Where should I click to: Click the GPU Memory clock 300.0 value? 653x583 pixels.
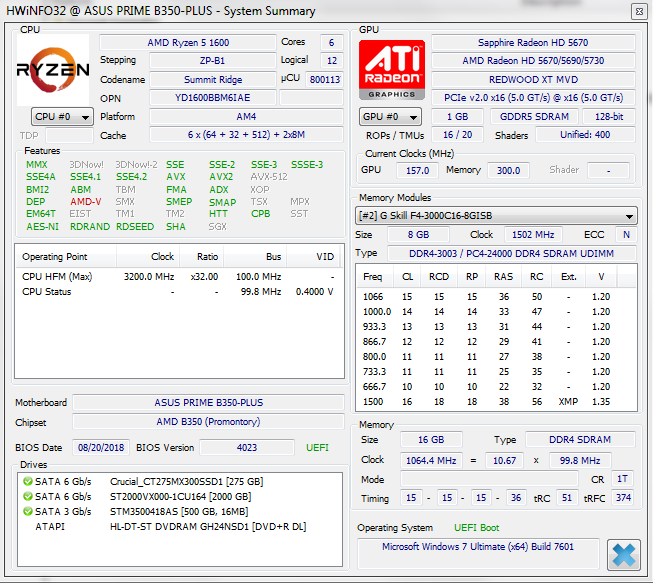pos(508,170)
